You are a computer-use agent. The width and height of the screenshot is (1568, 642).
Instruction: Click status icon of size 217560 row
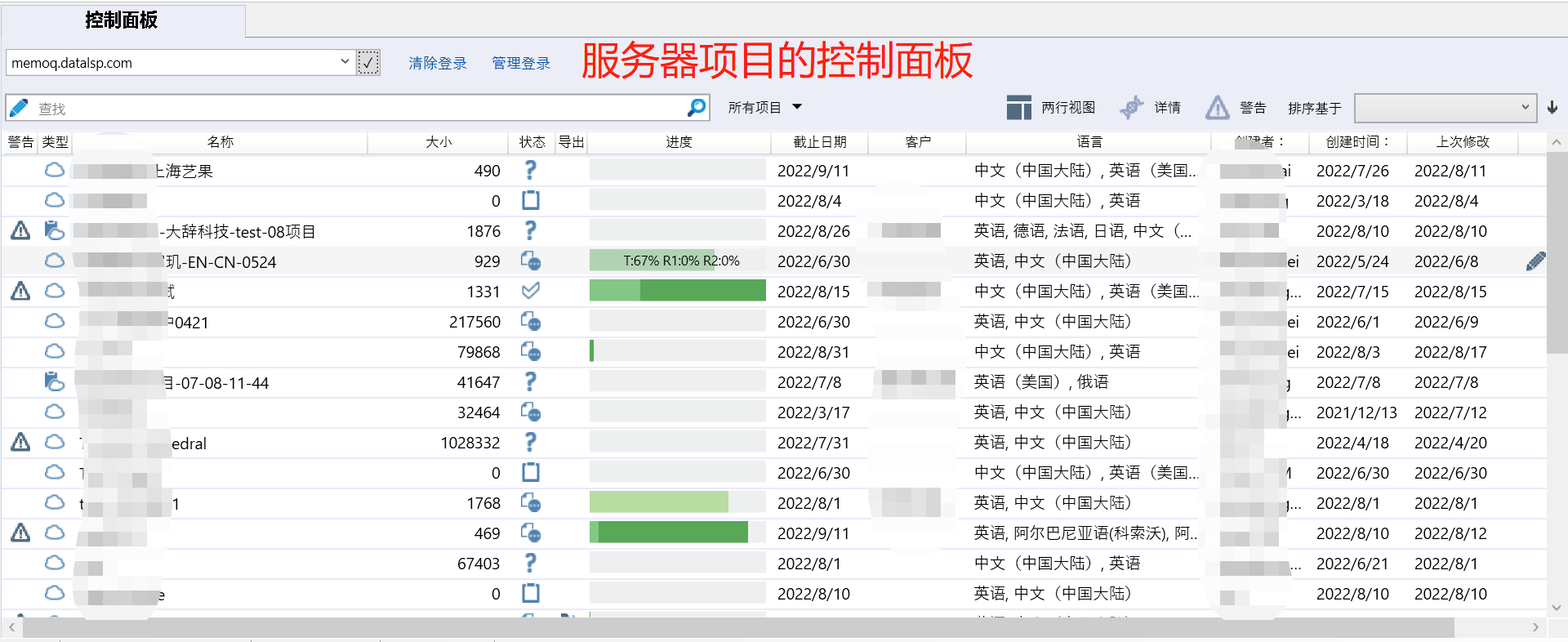[x=531, y=321]
